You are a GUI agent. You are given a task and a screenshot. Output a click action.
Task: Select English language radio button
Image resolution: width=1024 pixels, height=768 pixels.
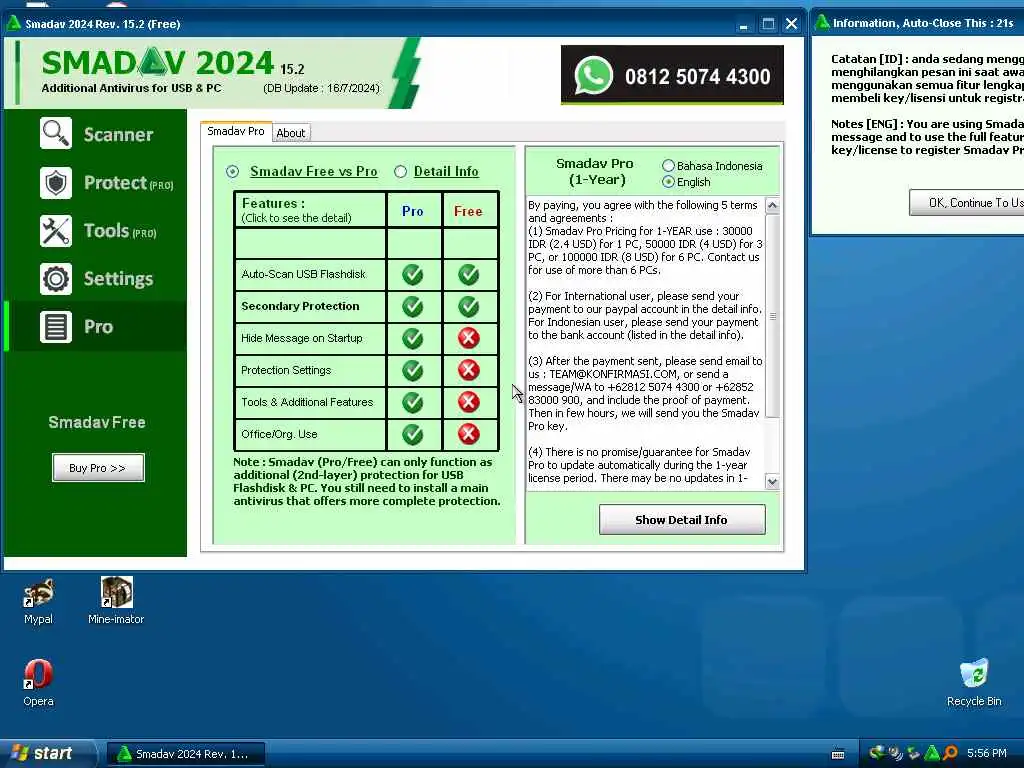[x=668, y=182]
